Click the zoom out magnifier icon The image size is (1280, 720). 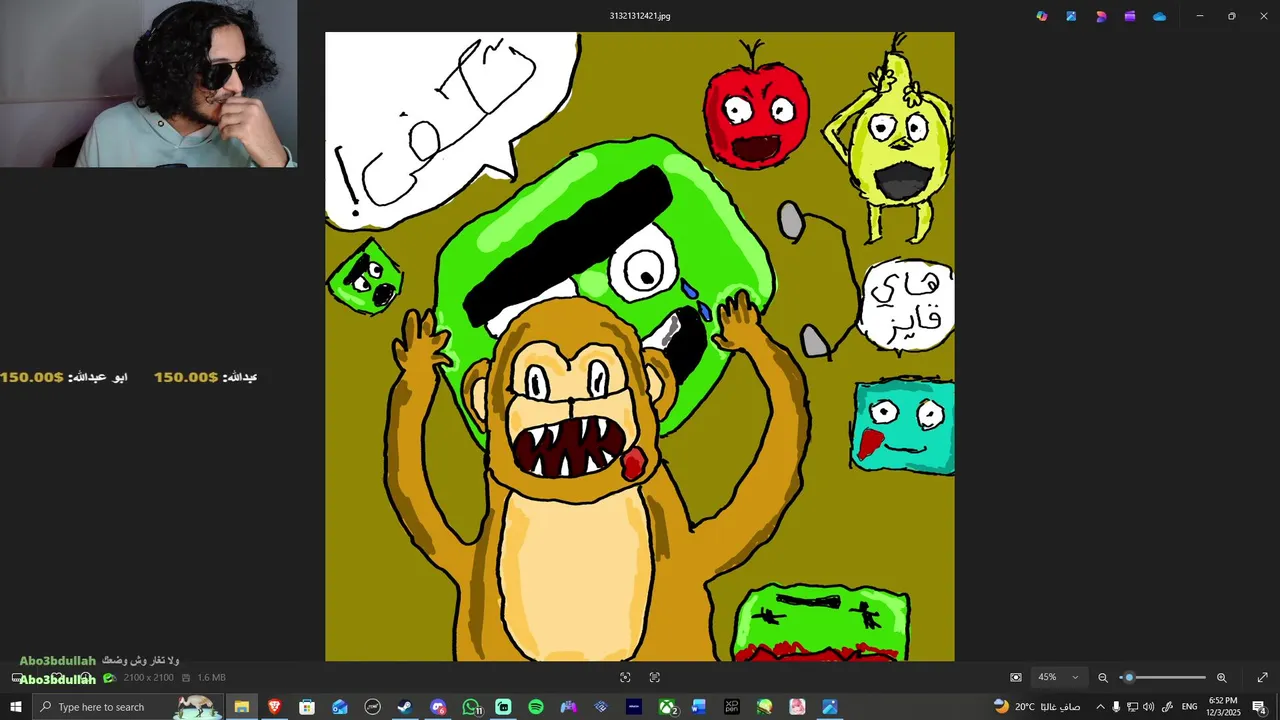coord(1103,677)
